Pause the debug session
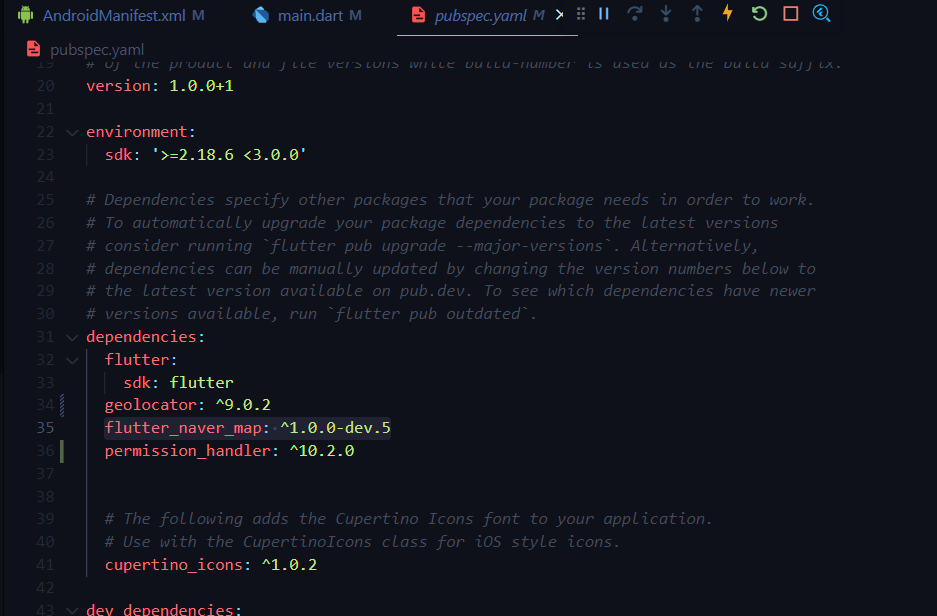937x616 pixels. (604, 14)
